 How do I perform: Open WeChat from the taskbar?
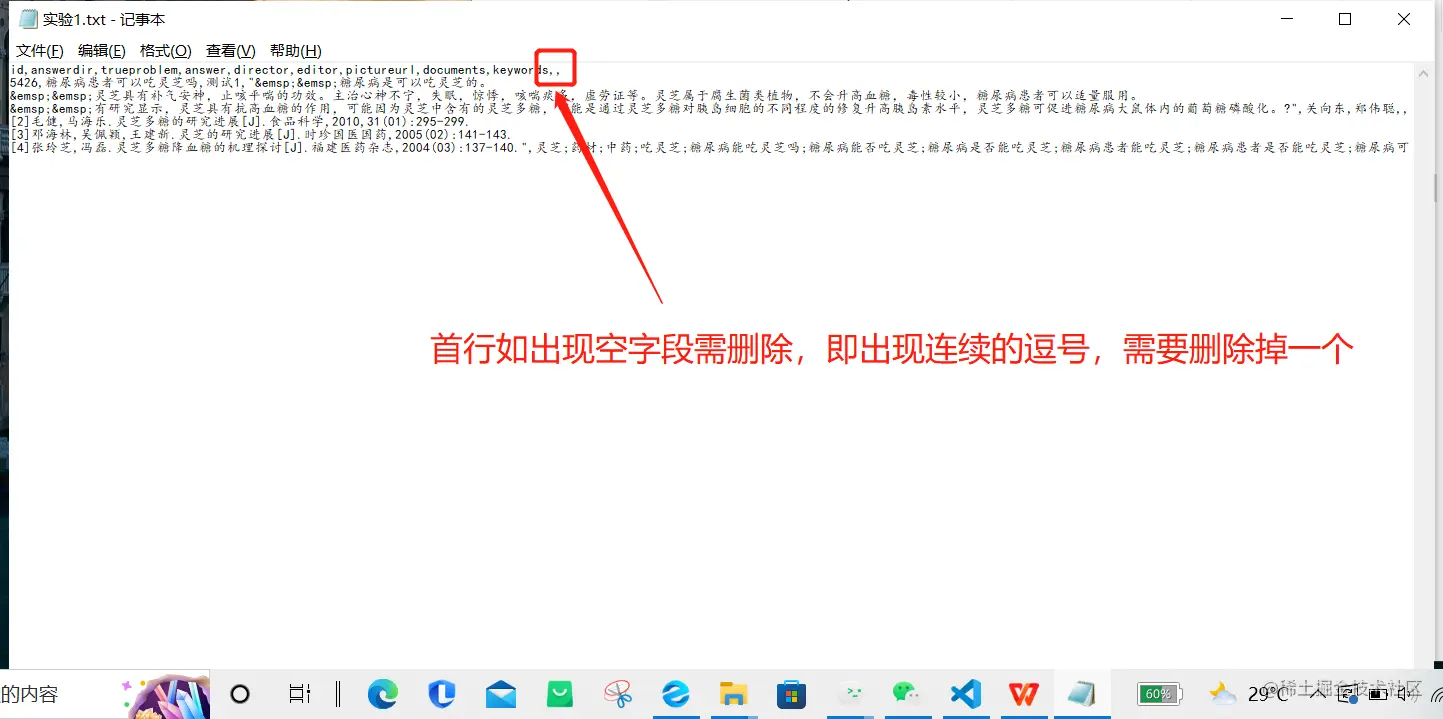pyautogui.click(x=907, y=694)
